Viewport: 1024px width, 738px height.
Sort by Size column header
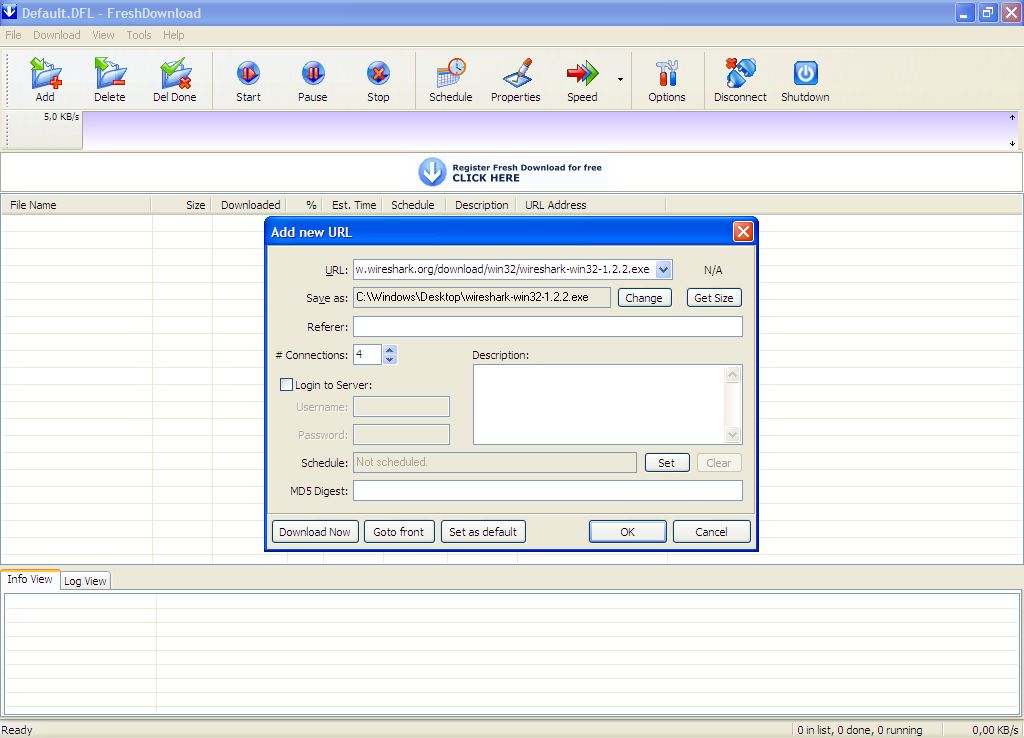181,205
